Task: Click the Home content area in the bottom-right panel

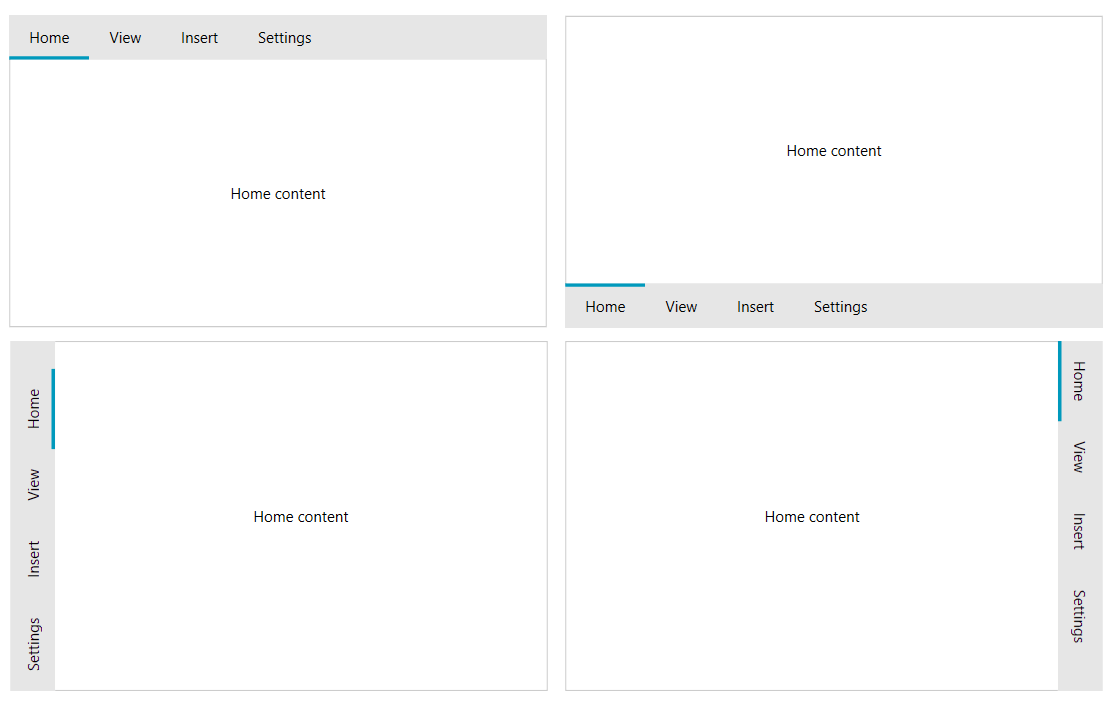Action: point(812,516)
